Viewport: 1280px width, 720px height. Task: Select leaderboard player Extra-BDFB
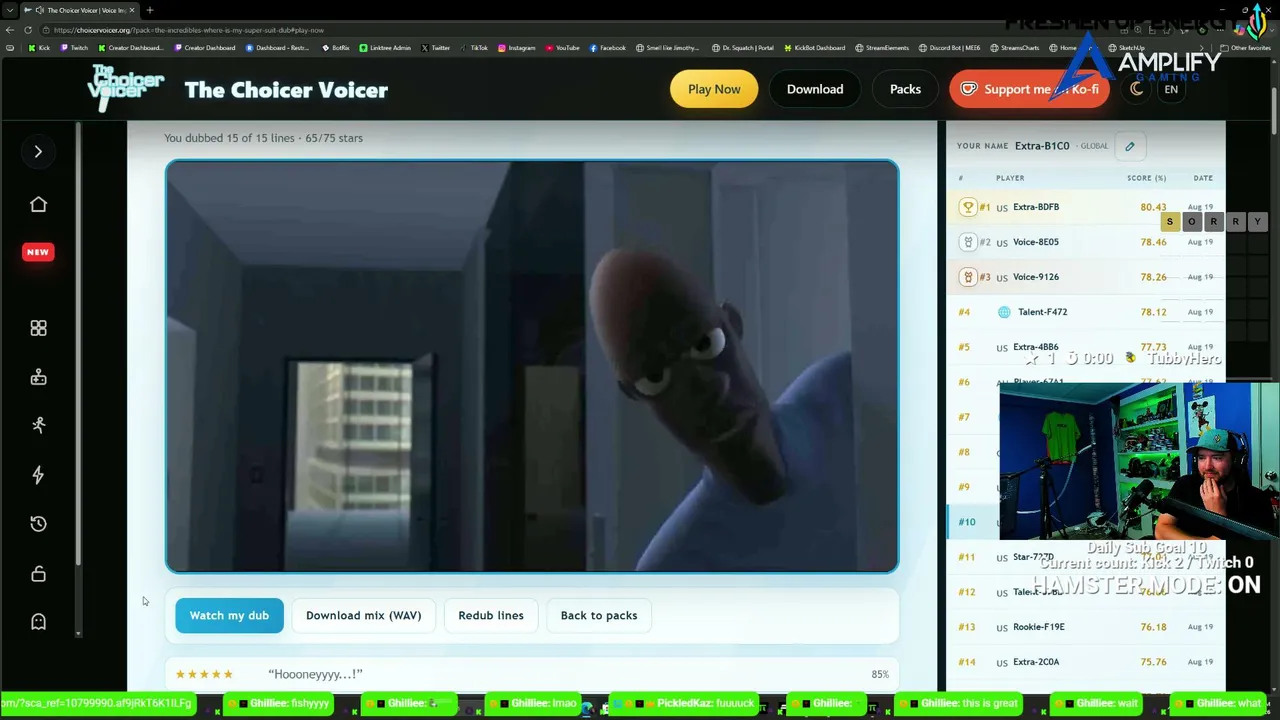(1036, 207)
